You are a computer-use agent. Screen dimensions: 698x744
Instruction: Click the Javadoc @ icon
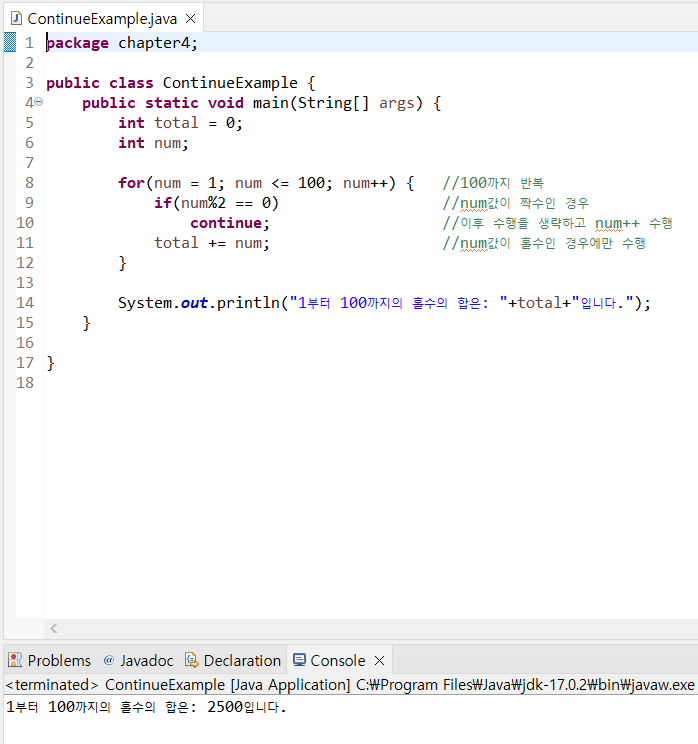[109, 660]
